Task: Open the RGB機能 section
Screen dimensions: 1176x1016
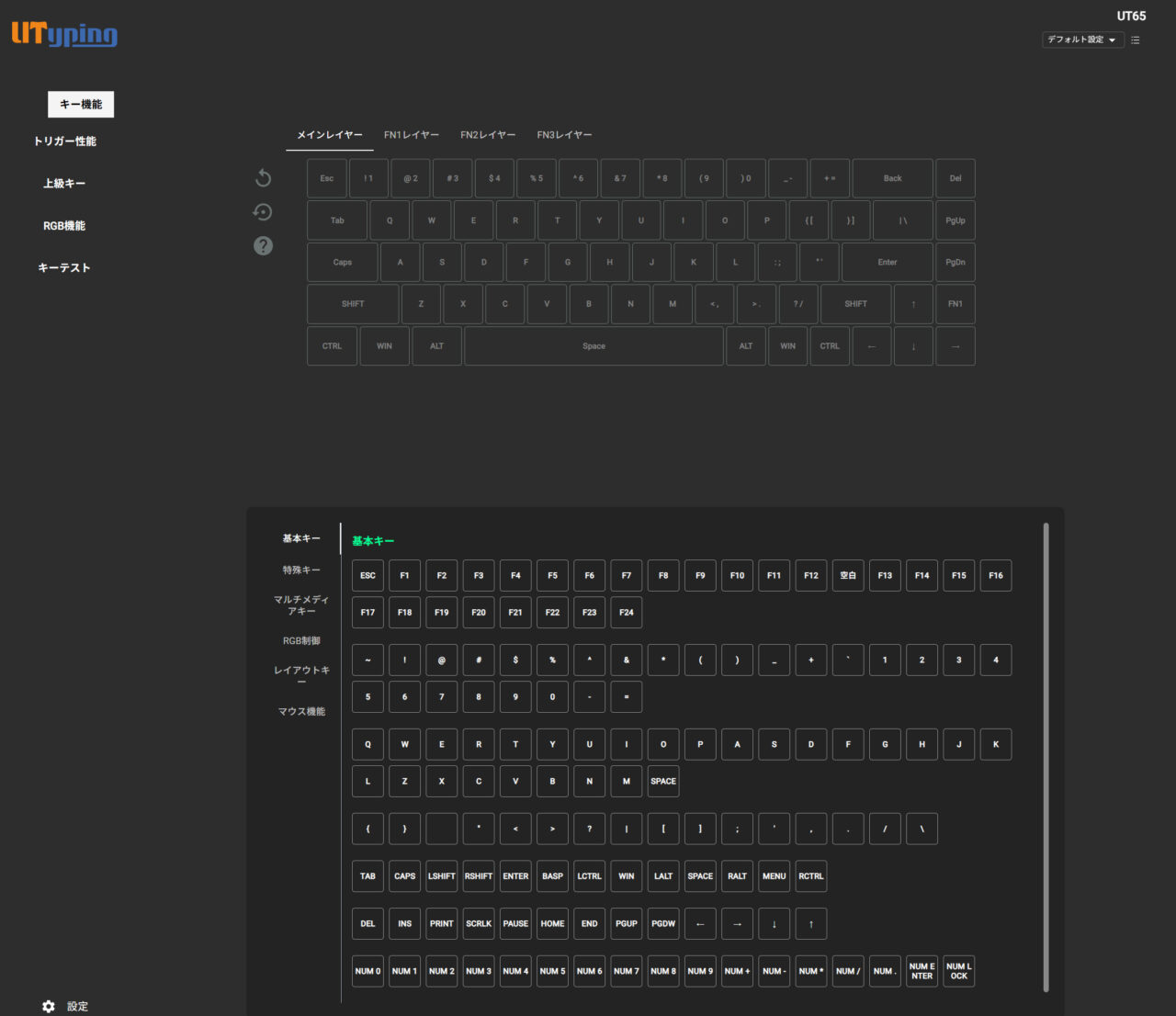Action: click(64, 226)
